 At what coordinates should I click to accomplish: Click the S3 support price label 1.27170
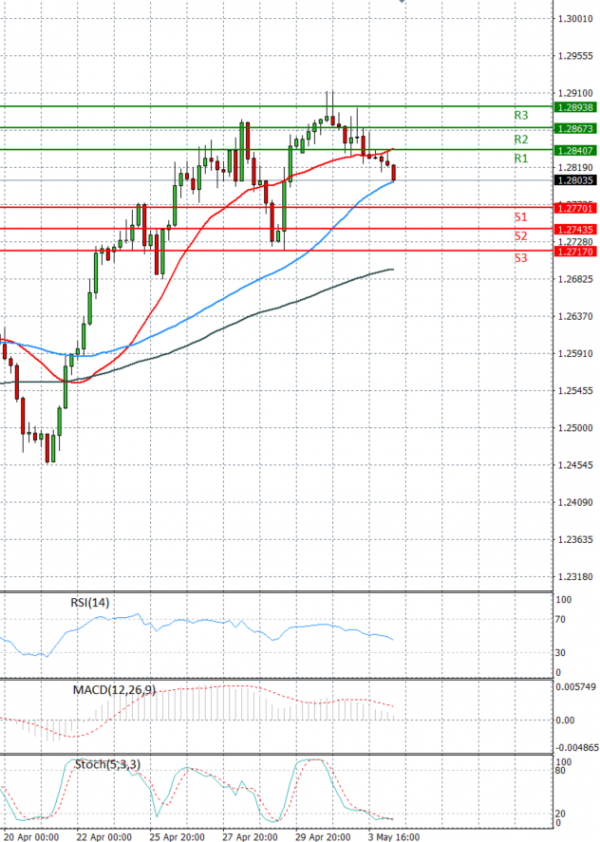point(576,252)
